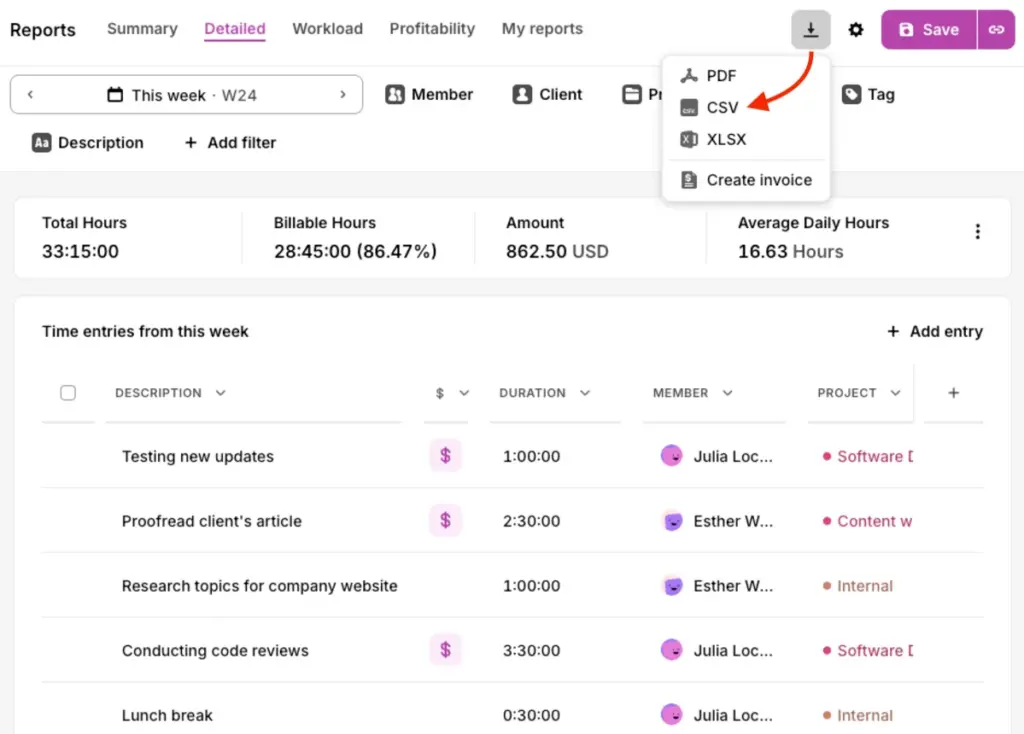Viewport: 1024px width, 734px height.
Task: Open Internal project on Research topics row
Action: click(857, 586)
